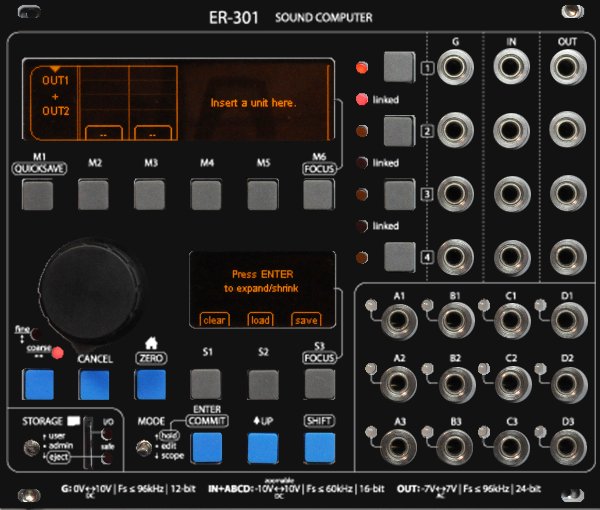Toggle the linked LED between channels 1 and 2

(x=362, y=99)
